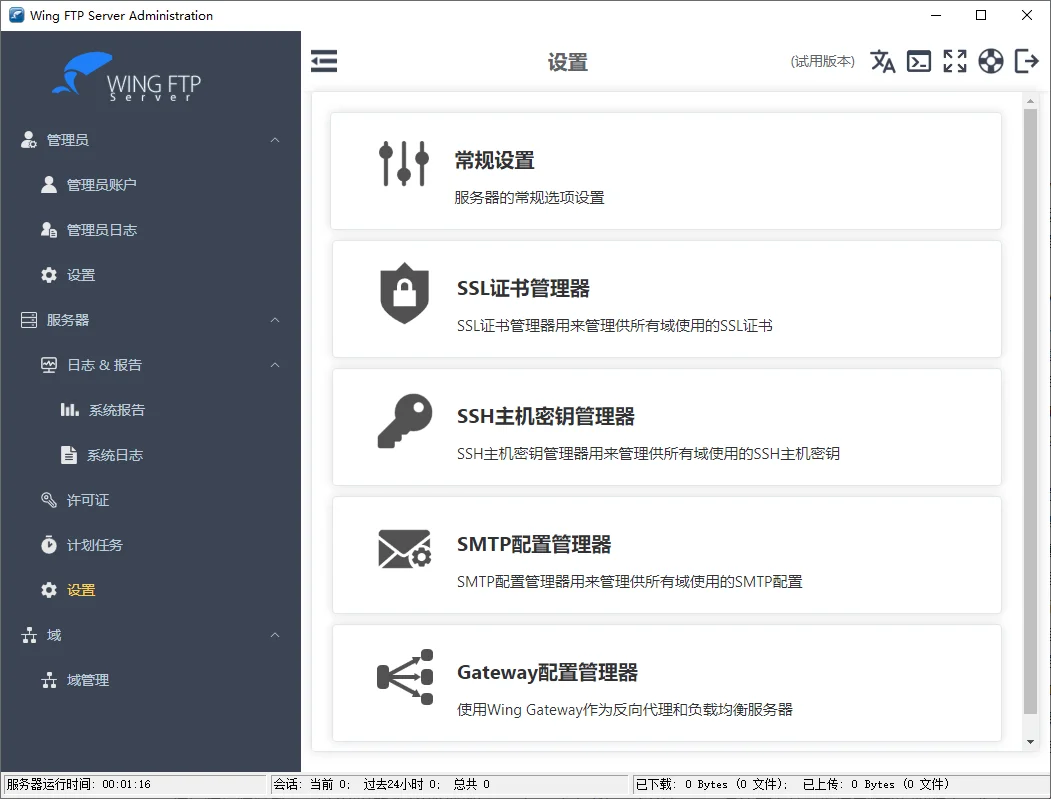Click the 管理员 user gear icon

pos(28,139)
